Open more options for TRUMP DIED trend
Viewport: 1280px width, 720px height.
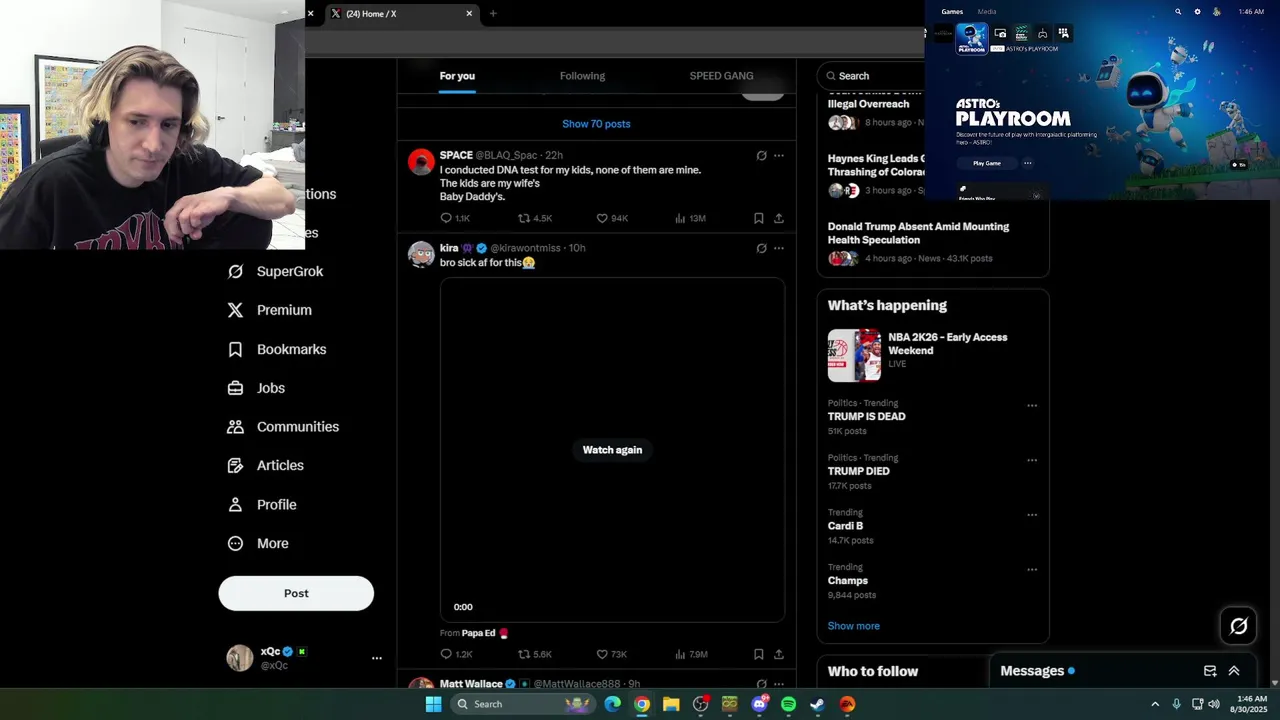pyautogui.click(x=1032, y=461)
